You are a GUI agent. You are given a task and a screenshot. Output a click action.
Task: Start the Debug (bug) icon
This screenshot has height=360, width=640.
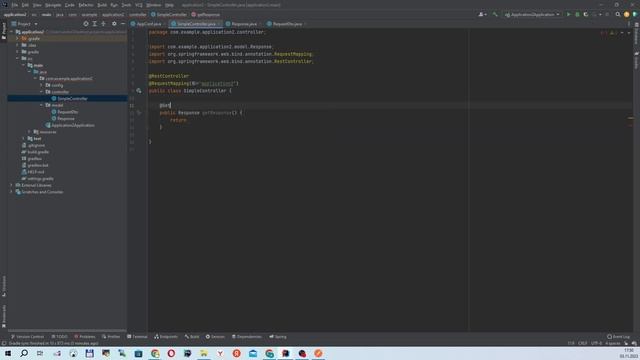(577, 14)
